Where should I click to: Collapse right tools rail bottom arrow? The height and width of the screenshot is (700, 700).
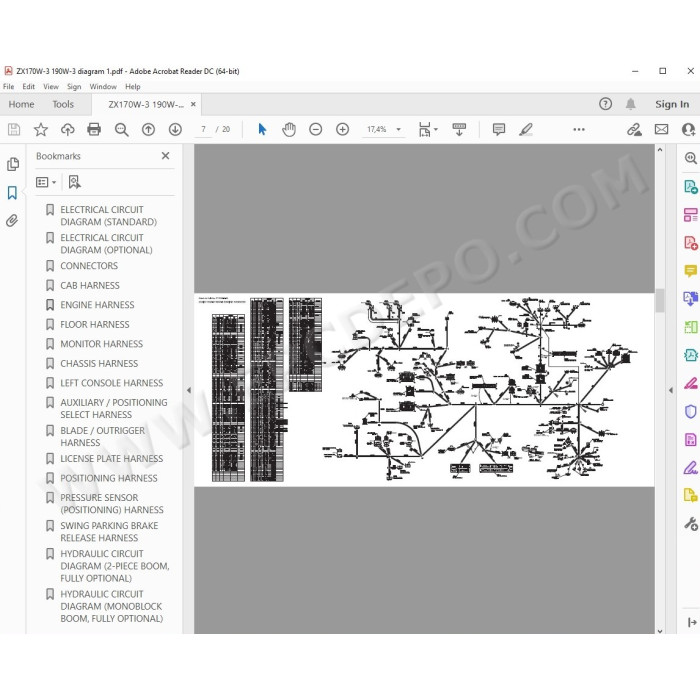tap(692, 622)
